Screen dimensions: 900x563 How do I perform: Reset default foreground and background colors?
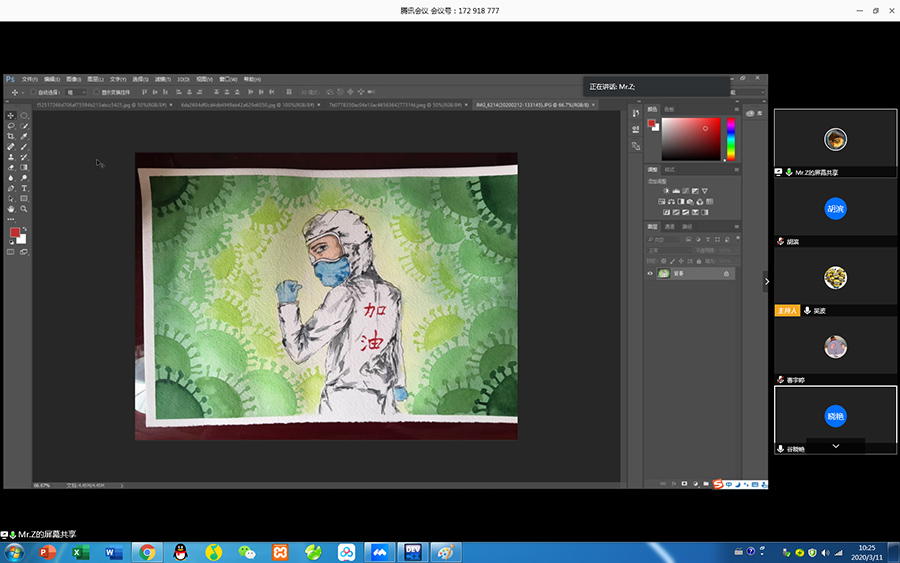click(11, 242)
